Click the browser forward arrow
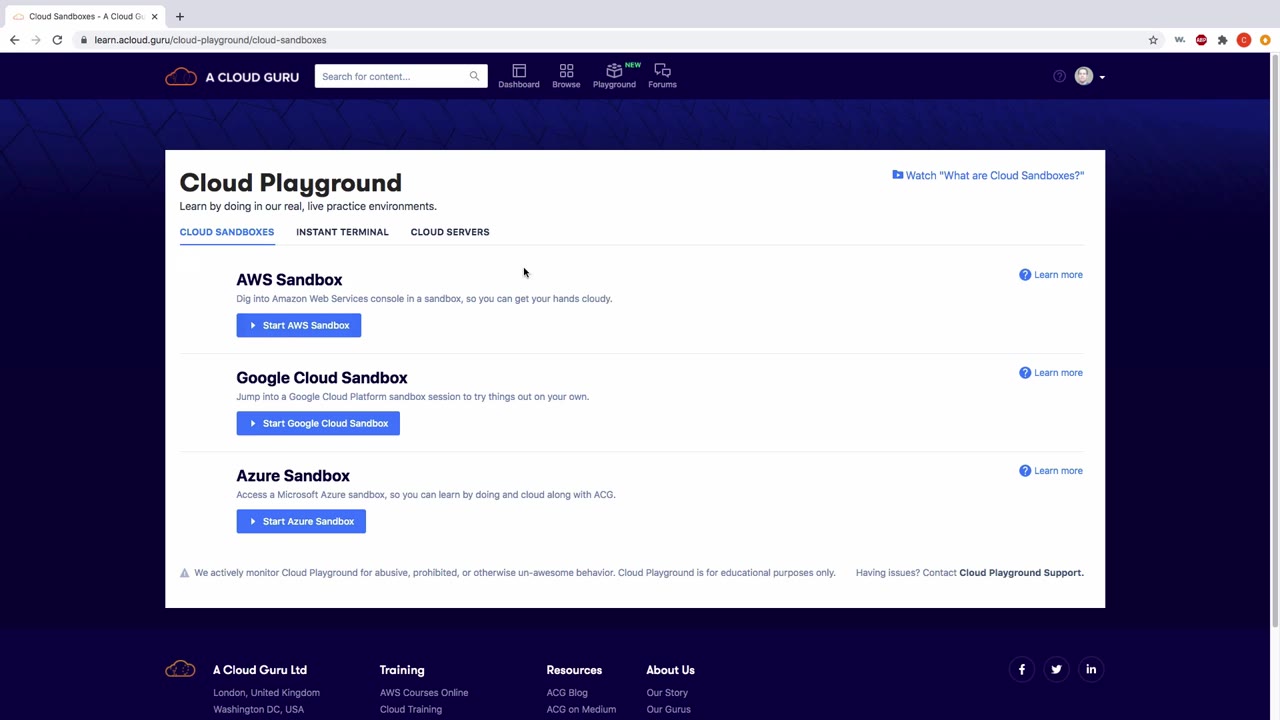Viewport: 1280px width, 720px height. click(x=36, y=40)
